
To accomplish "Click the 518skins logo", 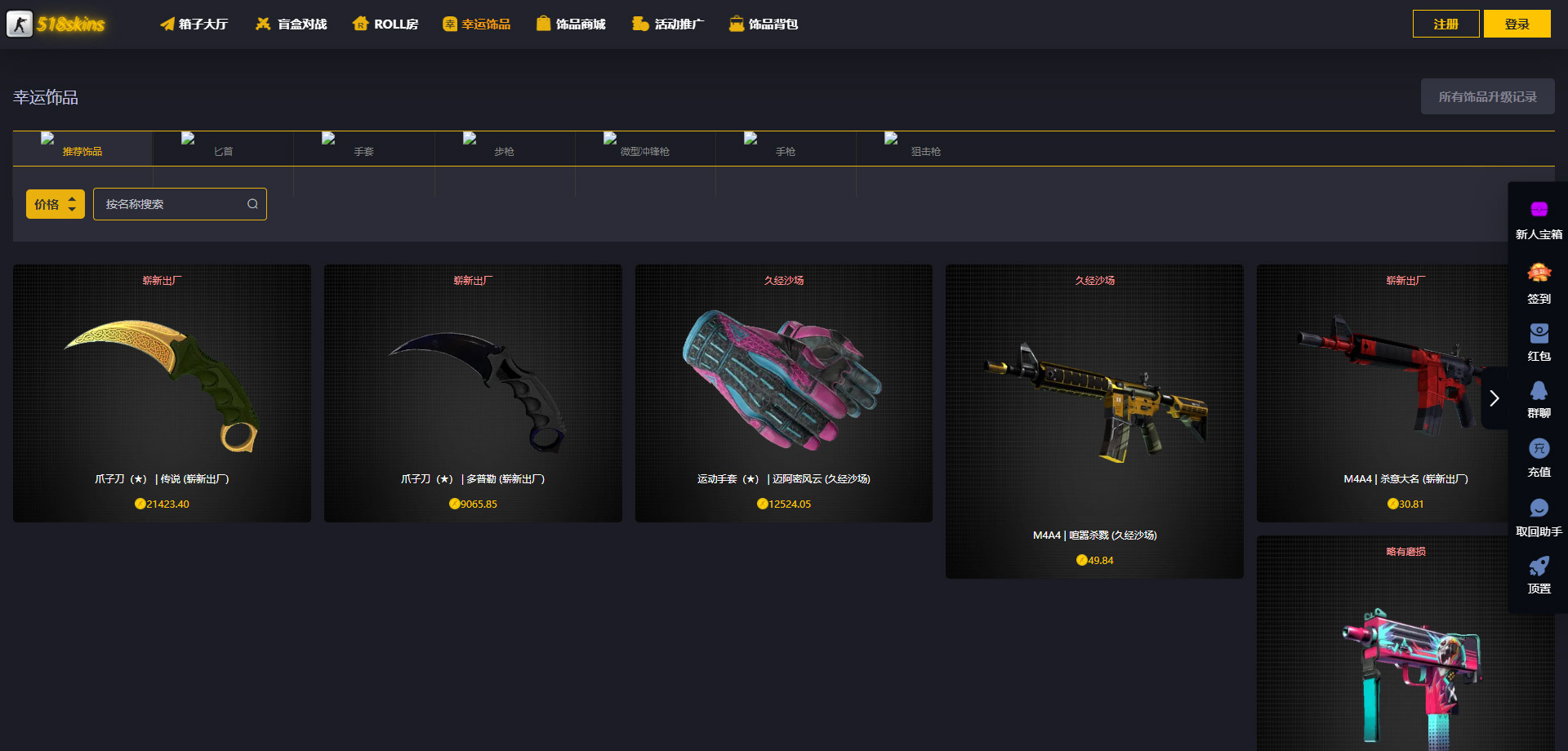I will [56, 24].
